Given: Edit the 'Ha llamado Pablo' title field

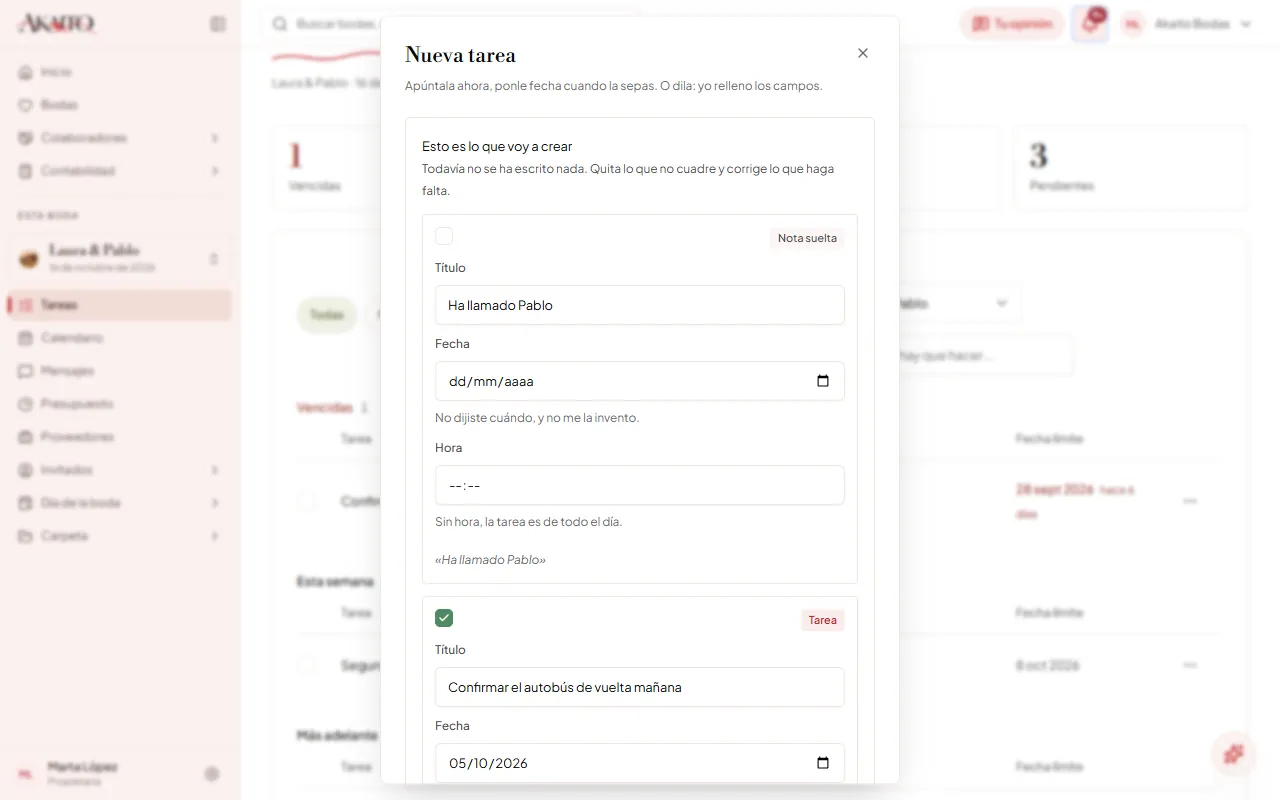Looking at the screenshot, I should (640, 305).
